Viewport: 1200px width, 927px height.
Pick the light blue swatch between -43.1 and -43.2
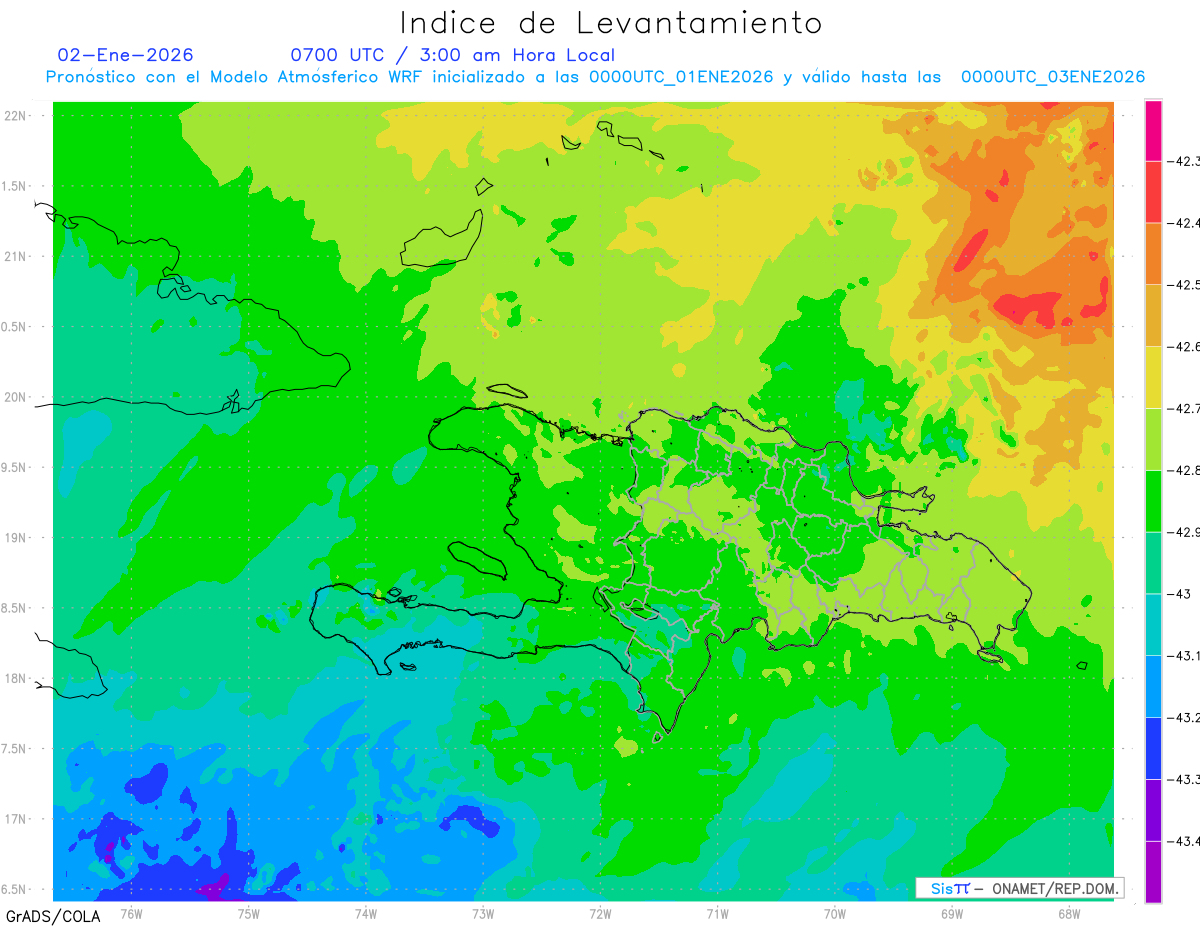[x=1153, y=686]
